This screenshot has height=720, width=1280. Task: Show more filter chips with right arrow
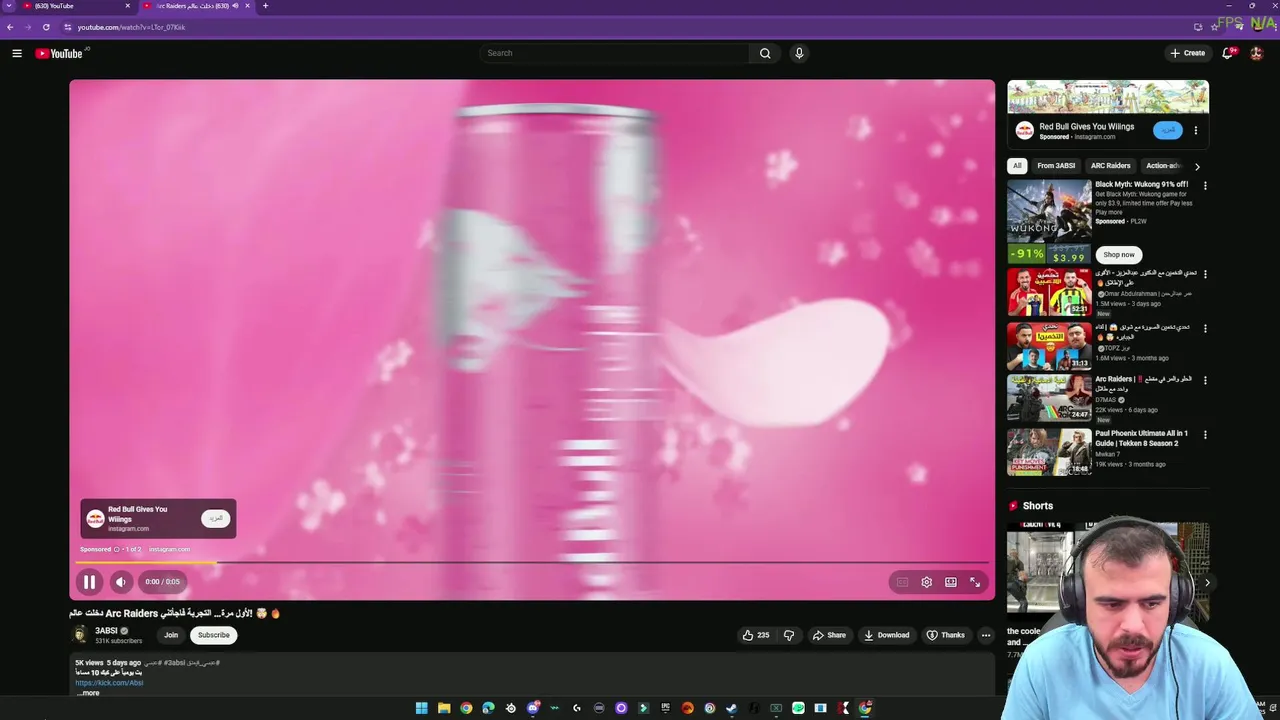point(1197,166)
